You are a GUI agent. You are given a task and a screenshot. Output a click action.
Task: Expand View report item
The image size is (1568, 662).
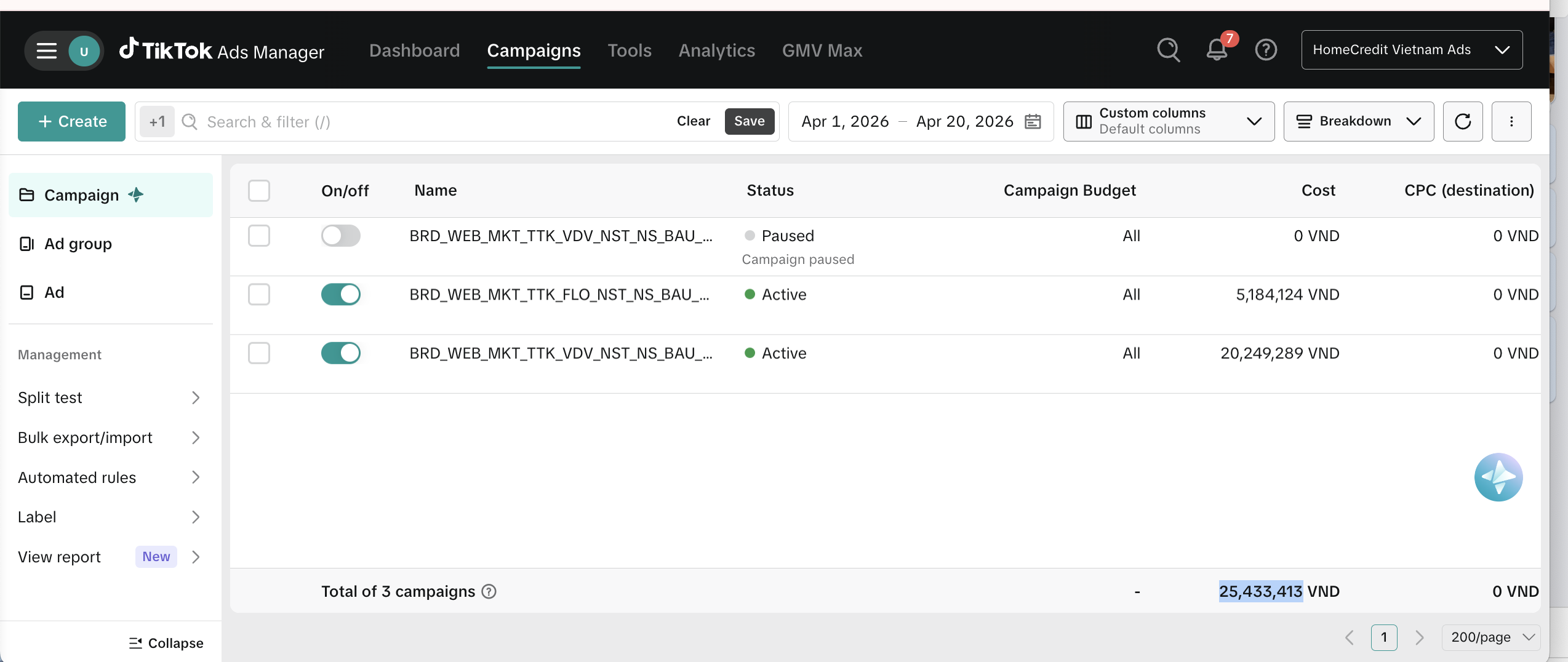click(x=110, y=557)
